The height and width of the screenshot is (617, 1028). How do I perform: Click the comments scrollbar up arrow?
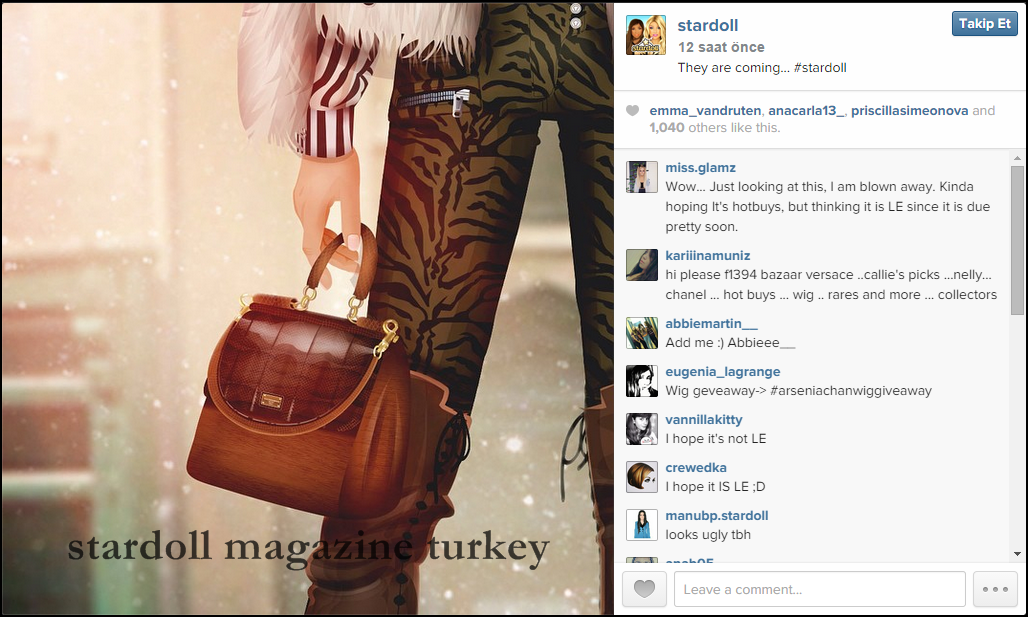[x=1018, y=158]
